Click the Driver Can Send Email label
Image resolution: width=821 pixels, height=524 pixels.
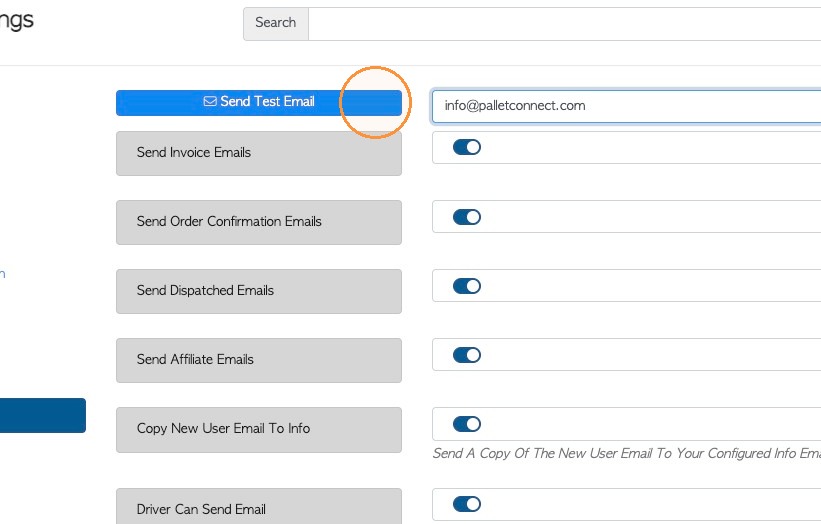(259, 507)
